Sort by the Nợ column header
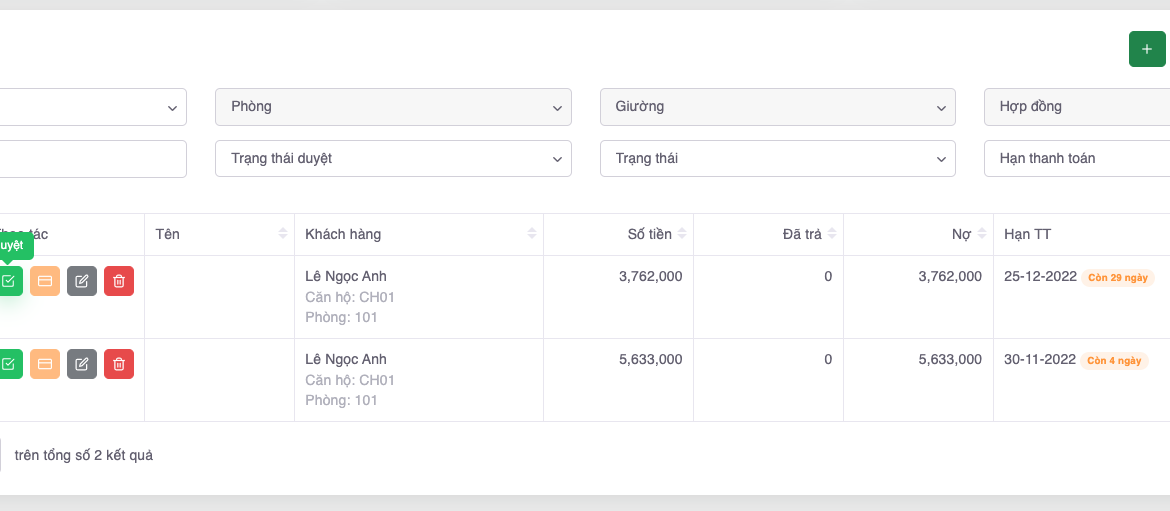Viewport: 1170px width, 511px height. 961,234
